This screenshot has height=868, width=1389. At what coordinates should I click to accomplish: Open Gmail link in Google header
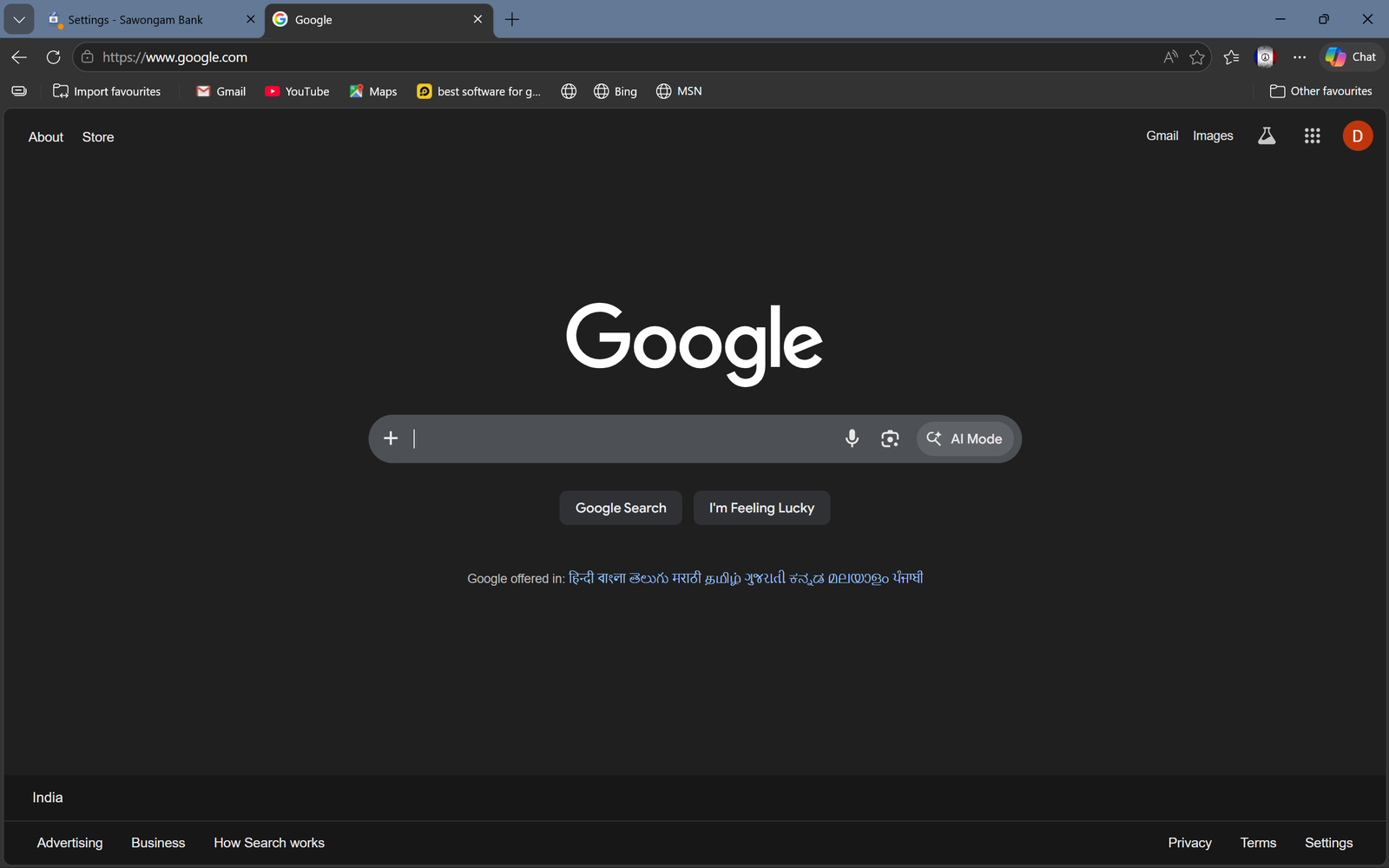pos(1162,135)
